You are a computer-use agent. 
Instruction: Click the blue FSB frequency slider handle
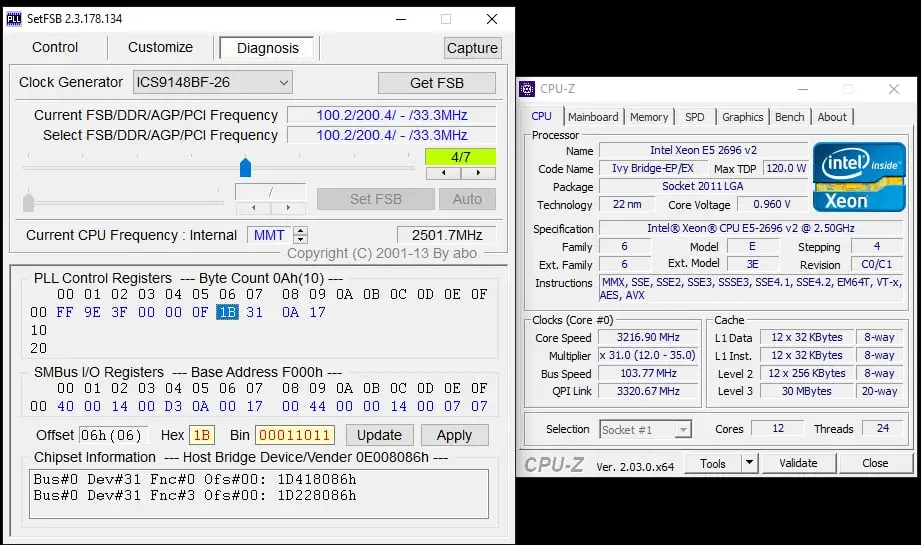pyautogui.click(x=245, y=167)
